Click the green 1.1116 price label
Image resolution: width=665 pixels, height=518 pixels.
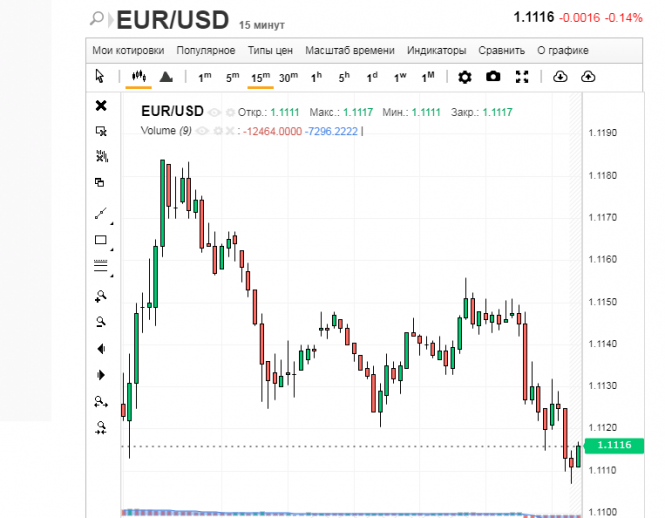[x=614, y=445]
